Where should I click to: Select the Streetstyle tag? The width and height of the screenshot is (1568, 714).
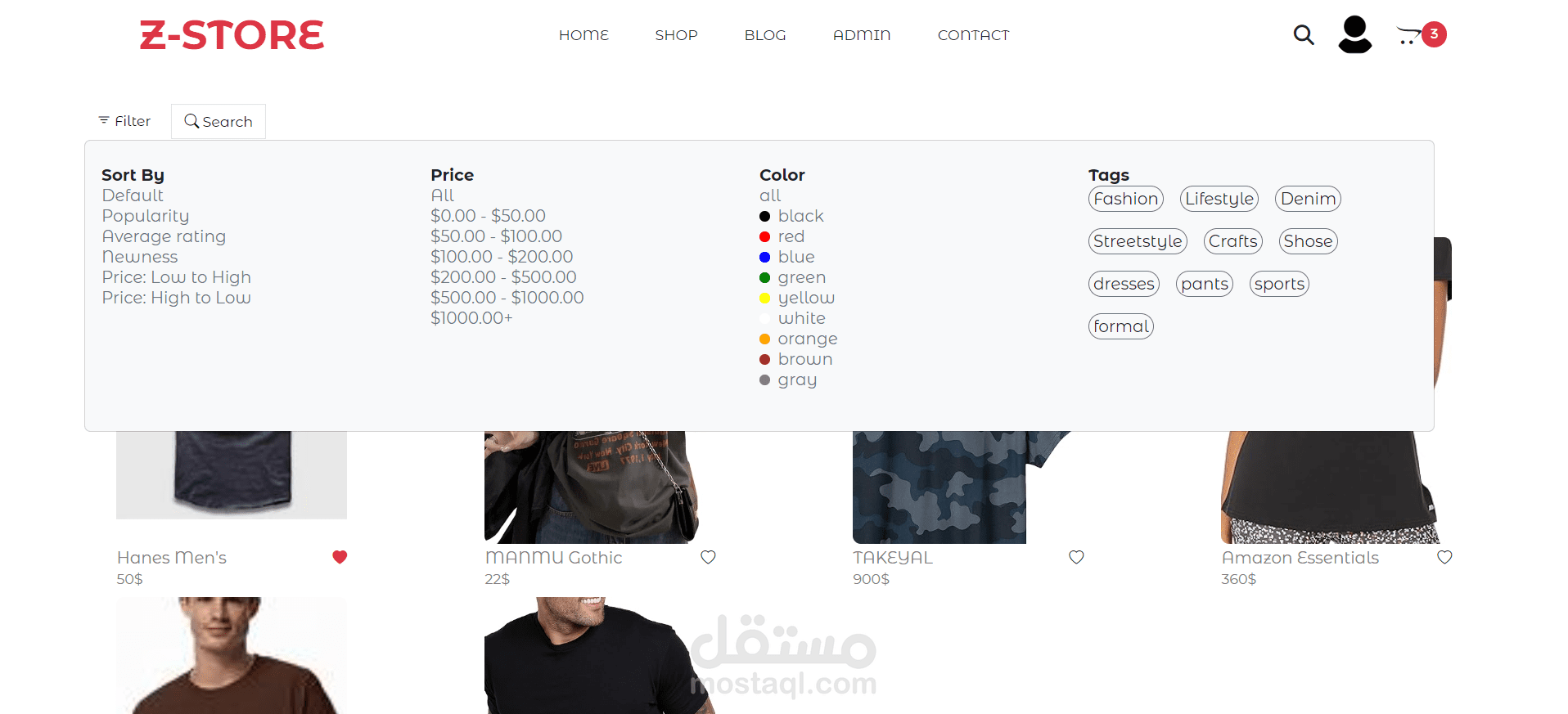pos(1138,241)
